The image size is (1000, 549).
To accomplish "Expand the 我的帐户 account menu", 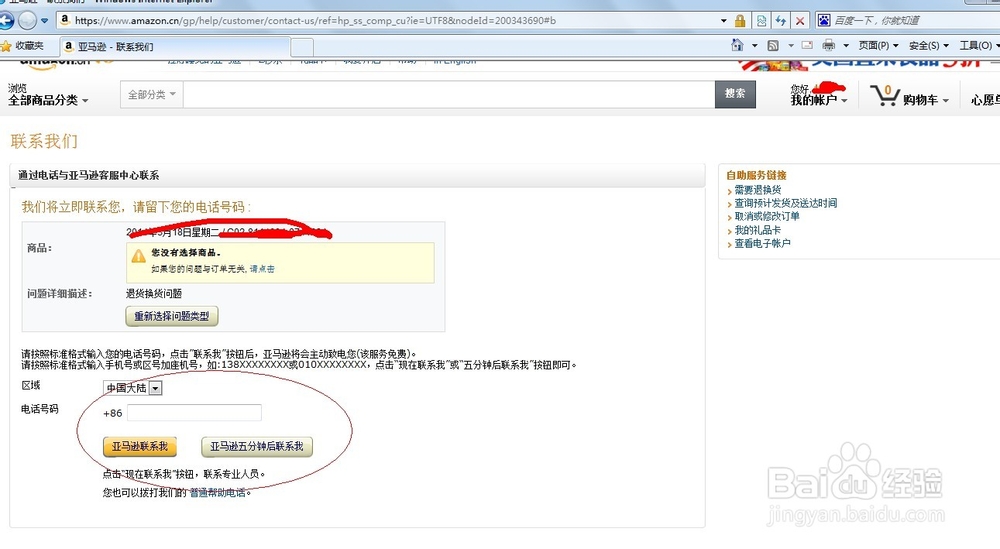I will point(819,100).
